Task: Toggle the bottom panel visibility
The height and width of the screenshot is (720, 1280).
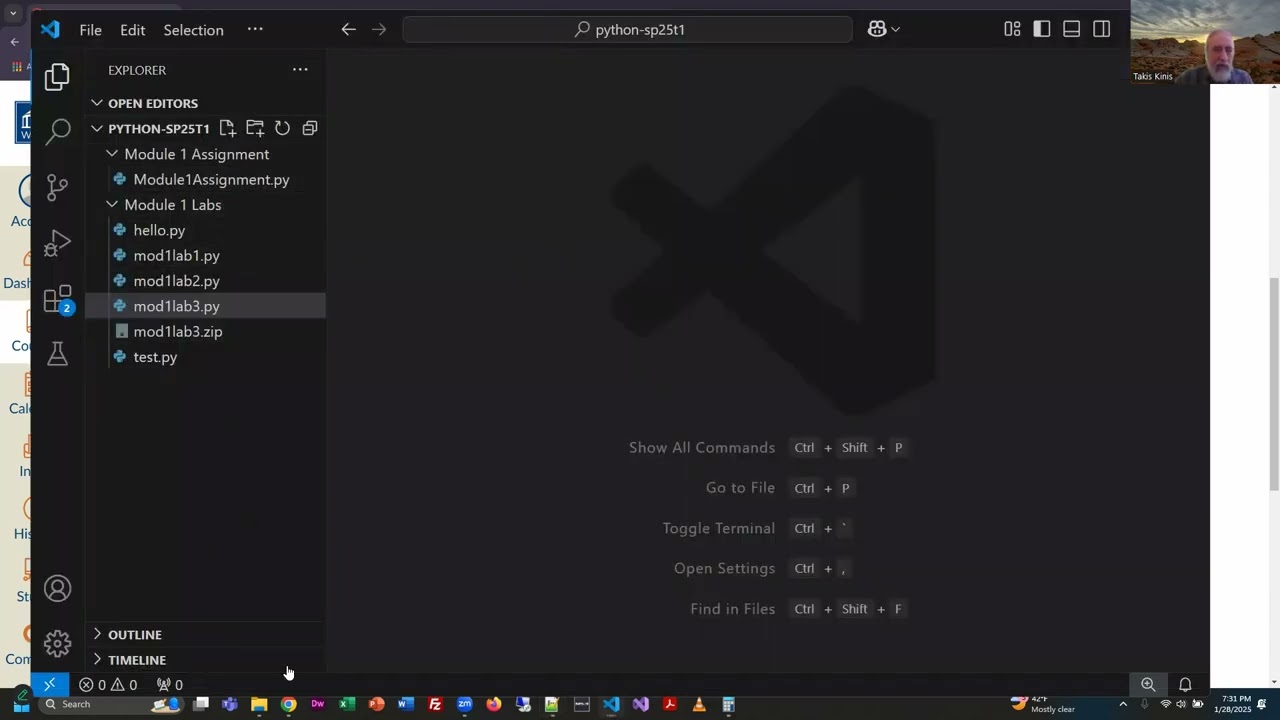Action: (1071, 30)
